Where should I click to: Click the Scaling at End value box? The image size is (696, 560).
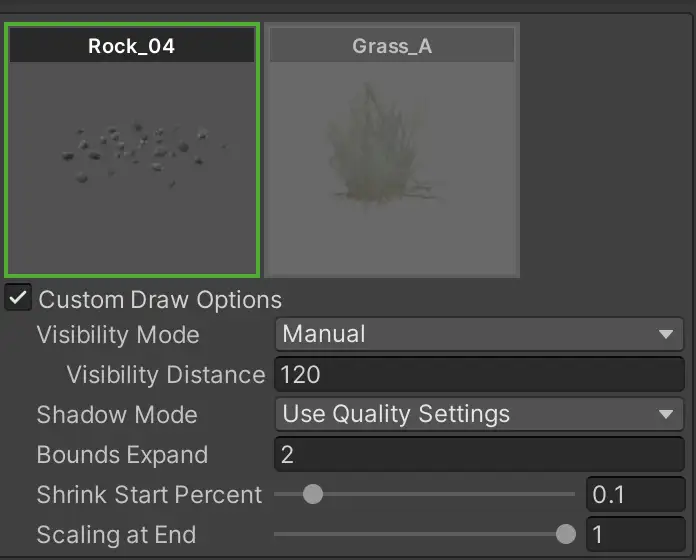point(634,535)
